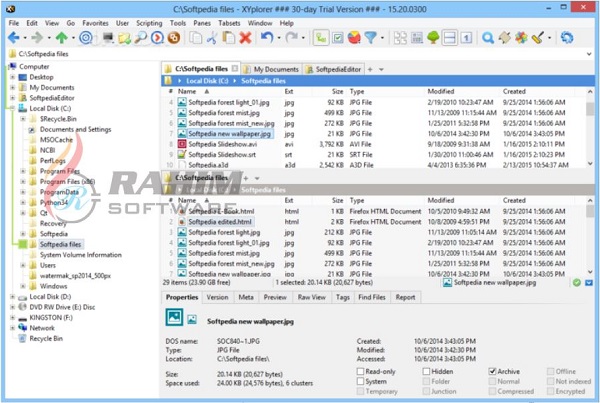This screenshot has width=600, height=403.
Task: Toggle the branch view toolbar icon
Action: coord(321,38)
